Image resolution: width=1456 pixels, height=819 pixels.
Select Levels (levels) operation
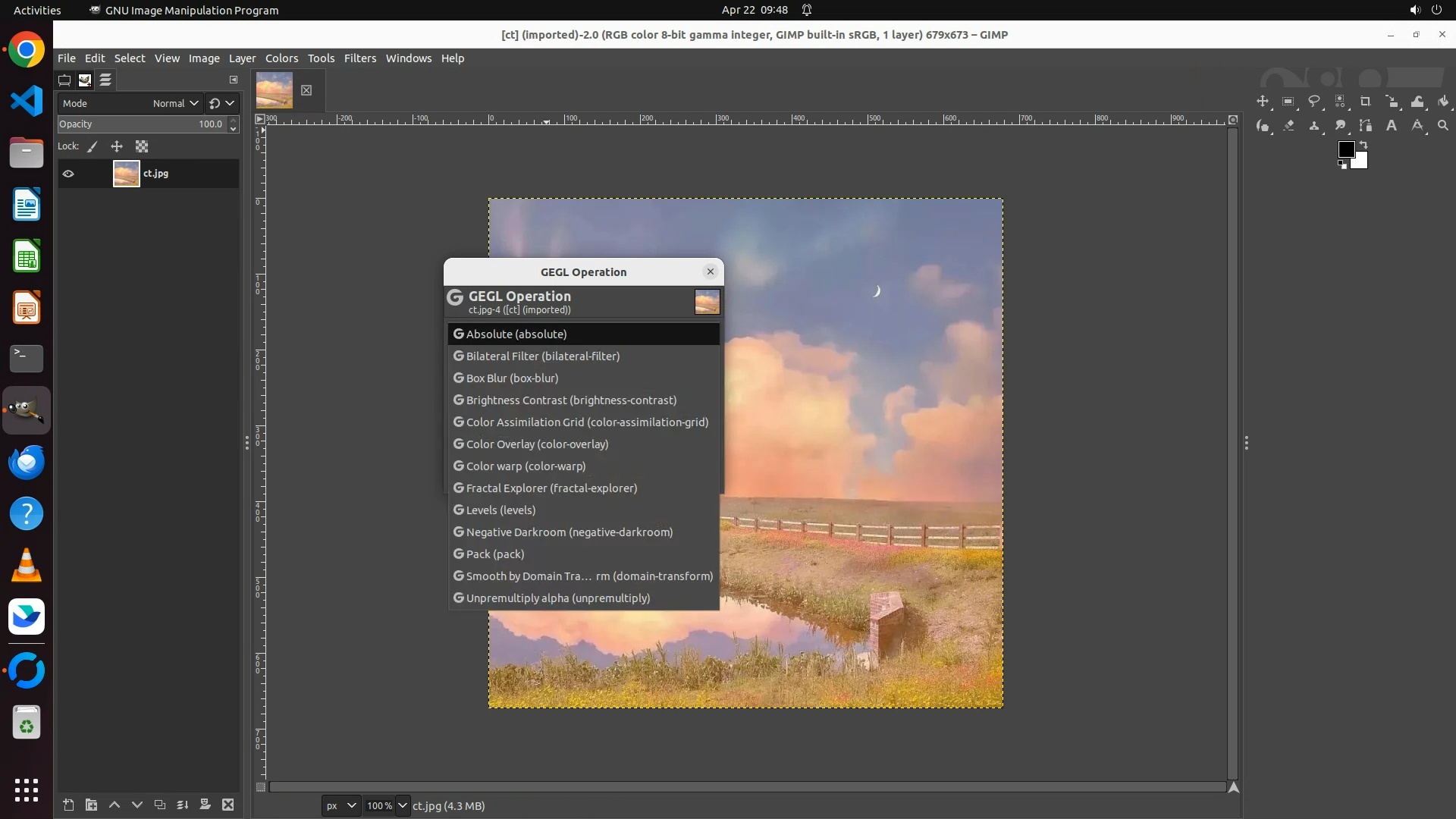500,510
